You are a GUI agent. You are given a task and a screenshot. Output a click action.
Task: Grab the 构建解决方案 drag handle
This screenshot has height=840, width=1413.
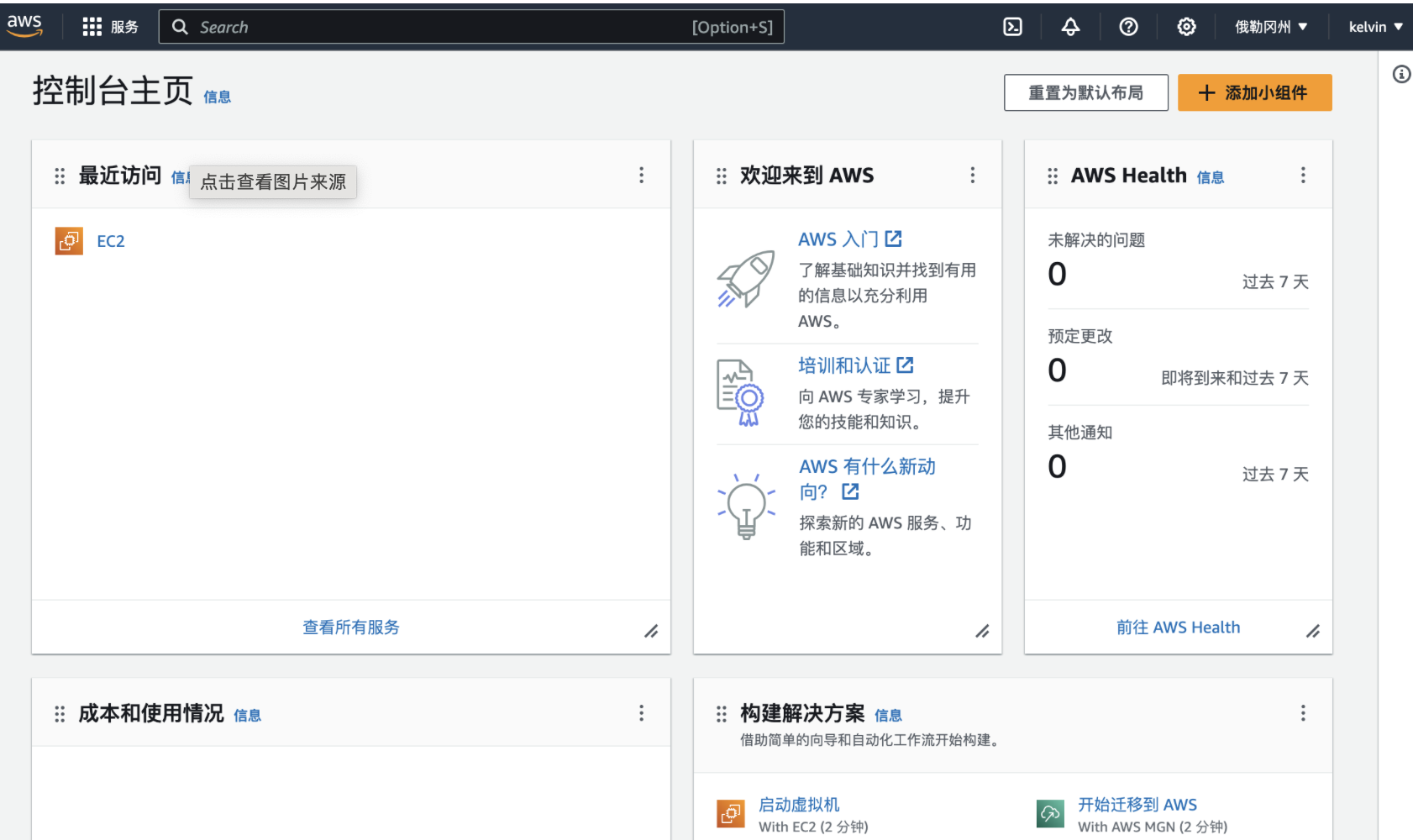721,714
